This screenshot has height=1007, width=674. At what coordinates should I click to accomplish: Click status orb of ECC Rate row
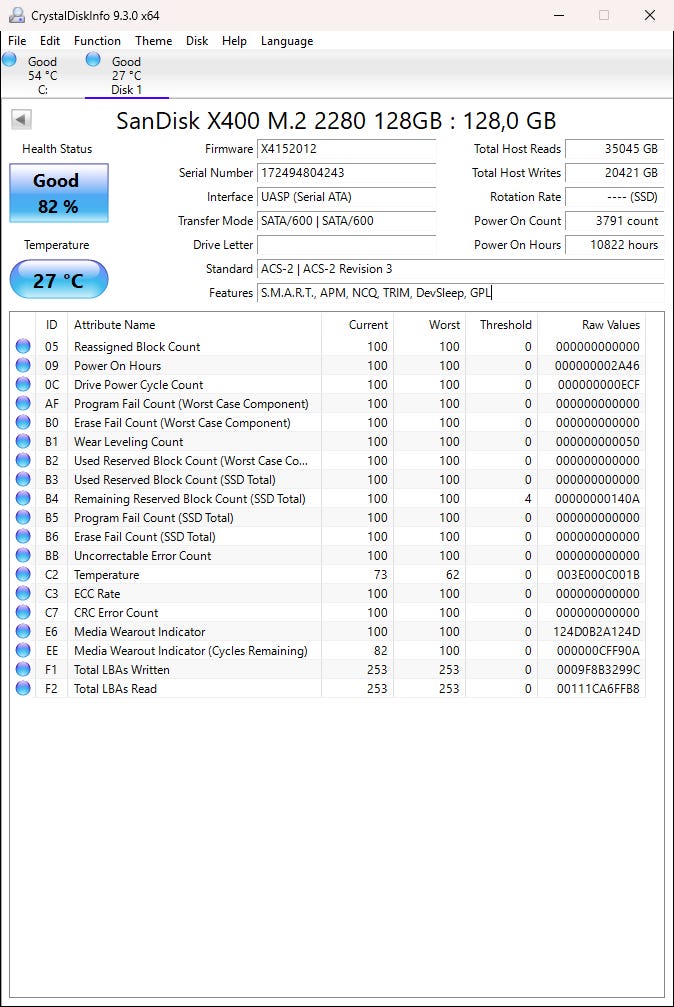point(23,593)
